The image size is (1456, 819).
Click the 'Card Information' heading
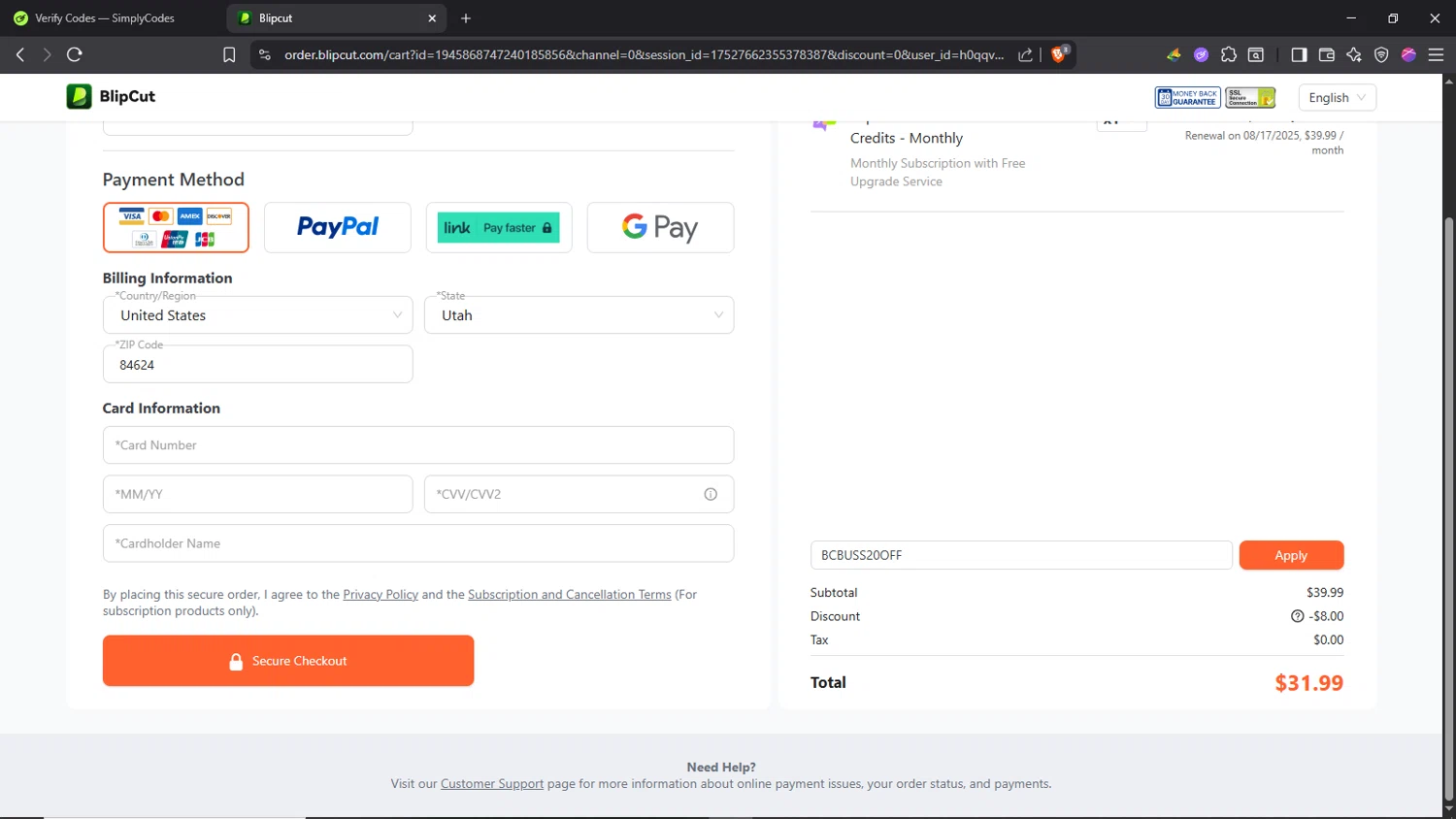tap(161, 409)
